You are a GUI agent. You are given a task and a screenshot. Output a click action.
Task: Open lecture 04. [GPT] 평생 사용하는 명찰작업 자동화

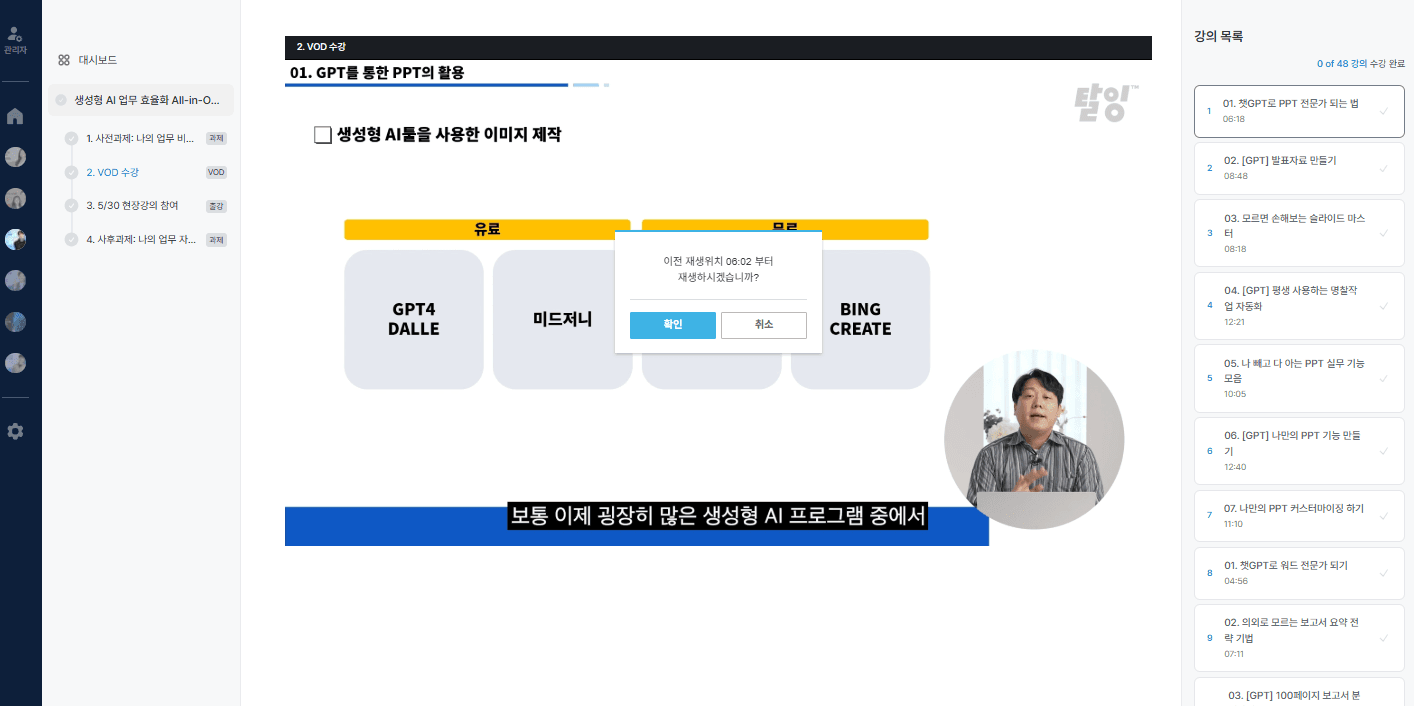tap(1290, 297)
